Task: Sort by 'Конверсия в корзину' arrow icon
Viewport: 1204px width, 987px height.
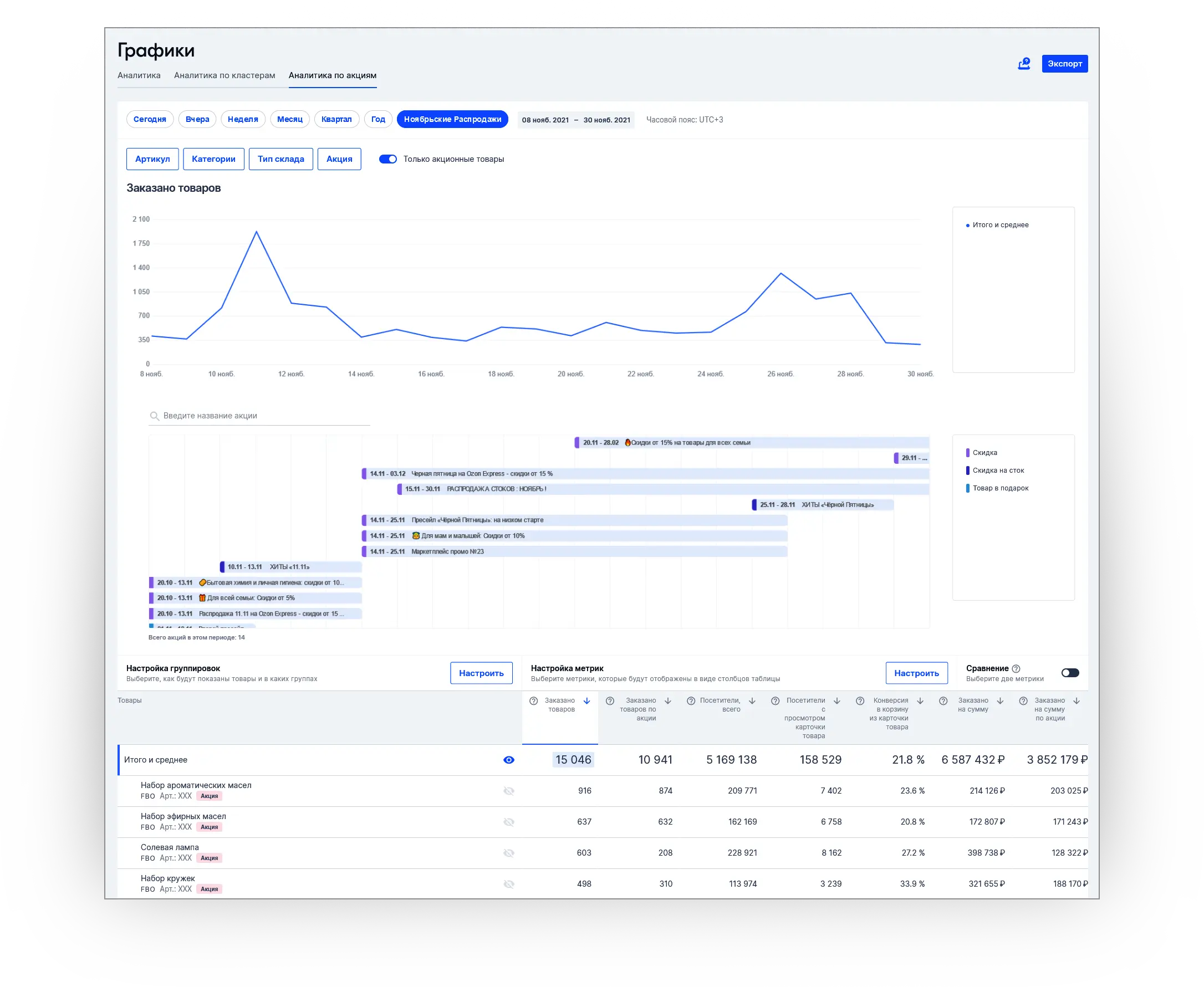Action: (920, 701)
